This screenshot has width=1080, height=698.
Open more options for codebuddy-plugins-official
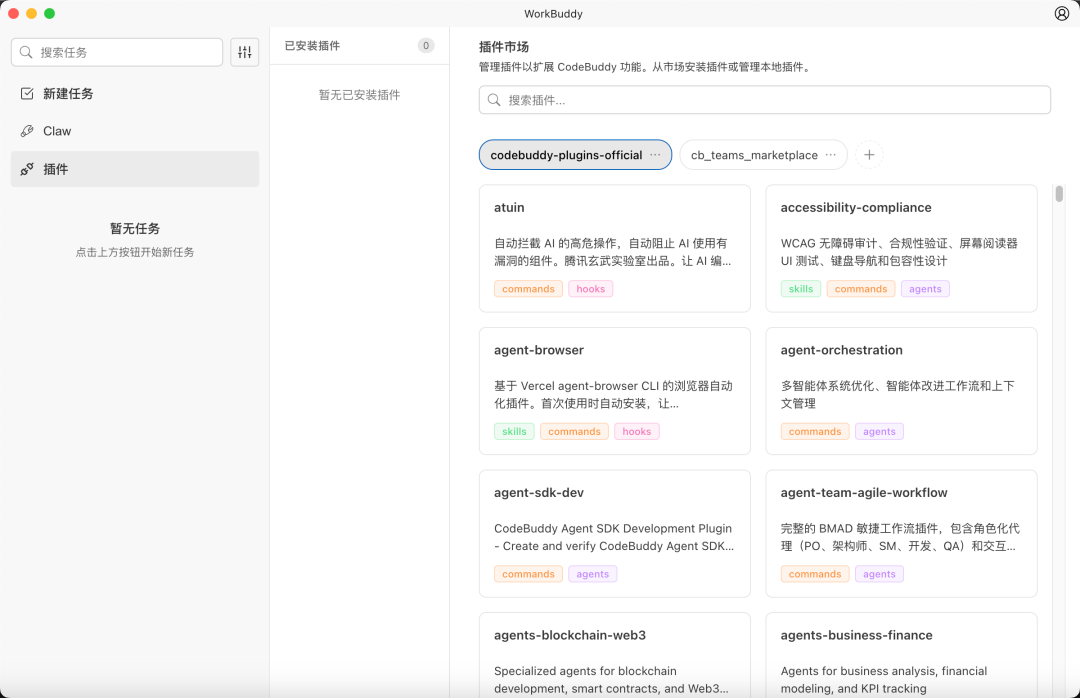click(x=655, y=155)
